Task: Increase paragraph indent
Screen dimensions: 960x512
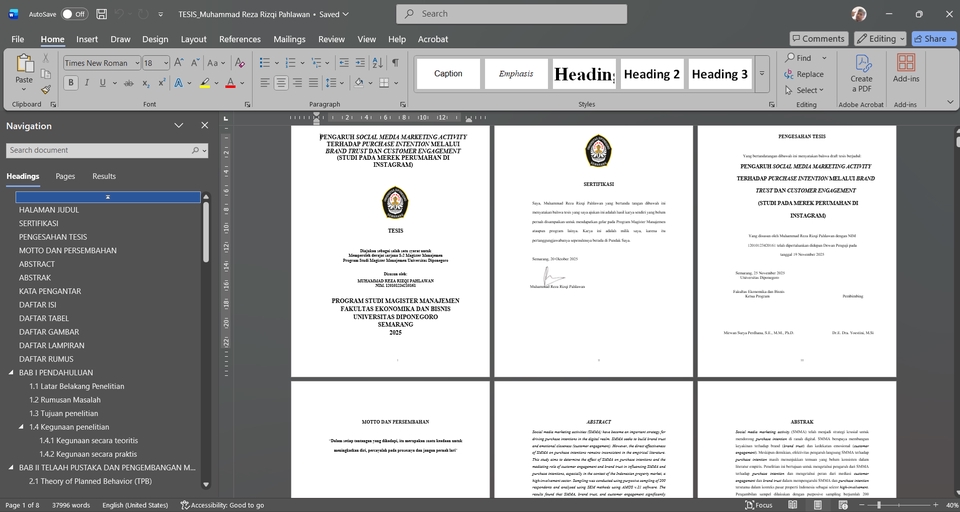Action: (360, 62)
